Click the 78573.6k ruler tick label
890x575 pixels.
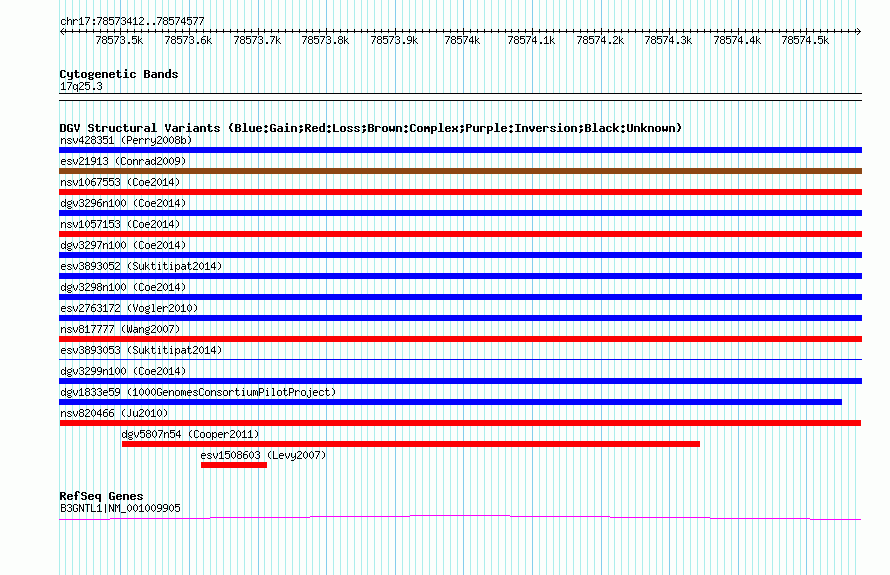click(x=188, y=40)
